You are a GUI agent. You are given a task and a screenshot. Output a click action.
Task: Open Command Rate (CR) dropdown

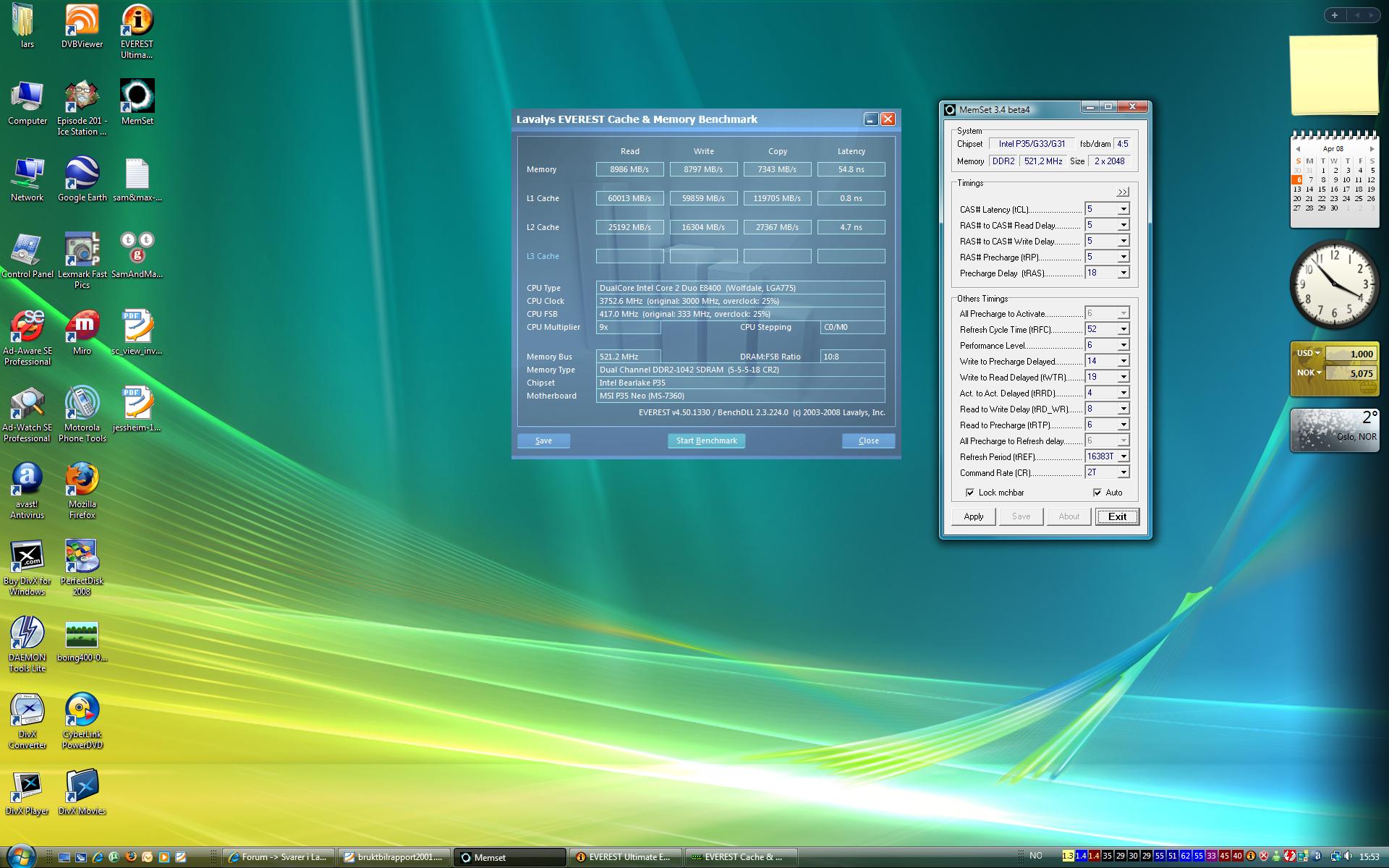point(1123,472)
